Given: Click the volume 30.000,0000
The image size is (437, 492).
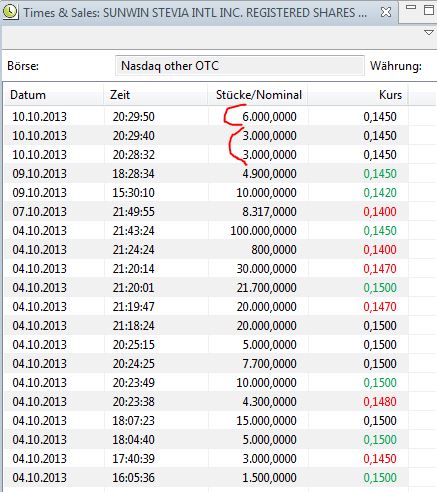Looking at the screenshot, I should point(266,269).
